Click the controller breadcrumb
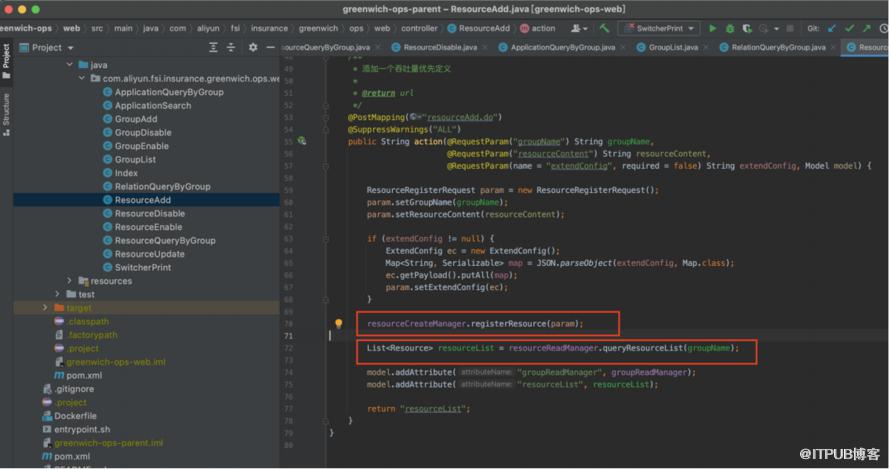The width and height of the screenshot is (890, 469). click(x=419, y=28)
